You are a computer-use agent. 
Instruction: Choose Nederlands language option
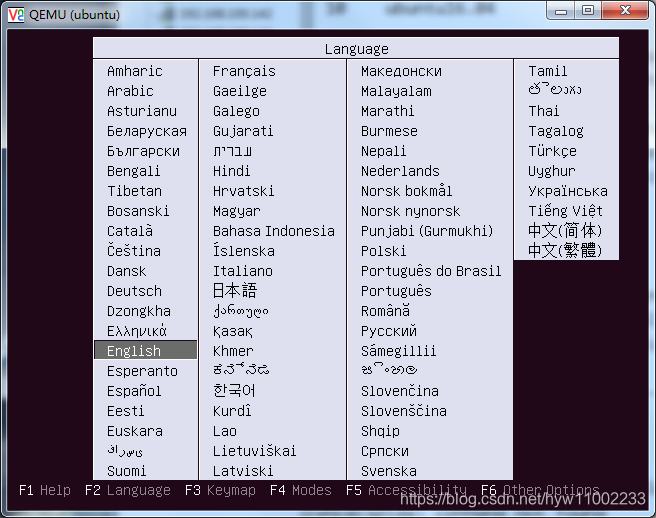click(400, 171)
